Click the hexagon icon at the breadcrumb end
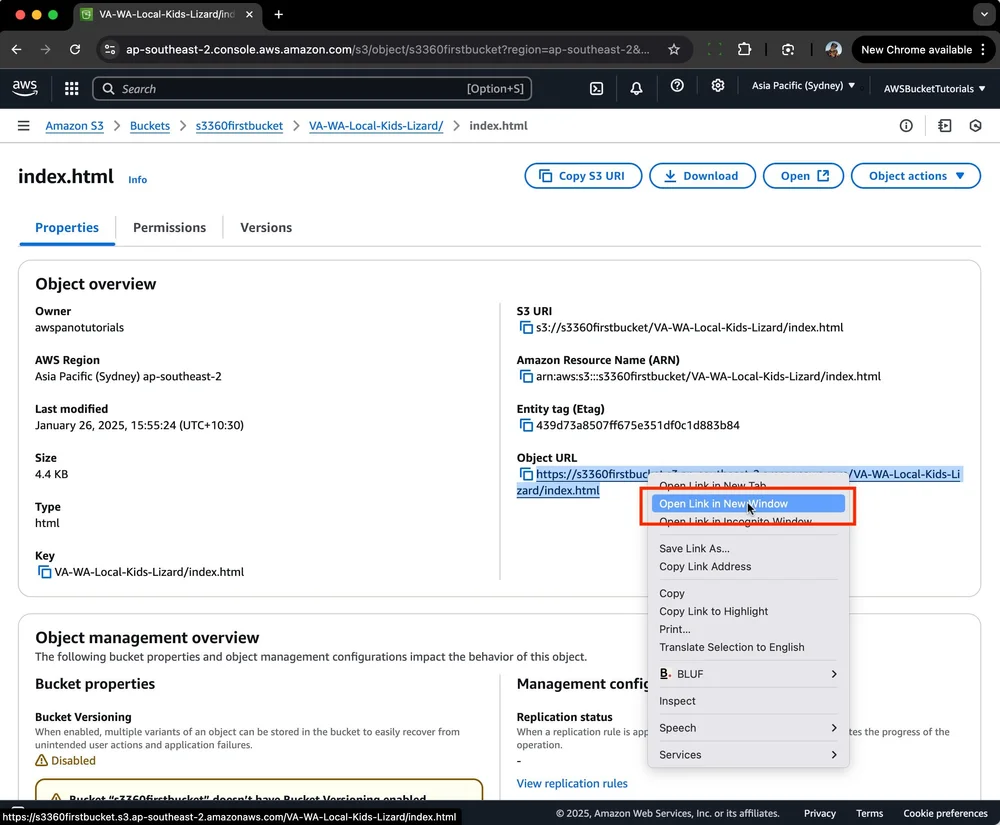Viewport: 1000px width, 825px height. pyautogui.click(x=975, y=126)
